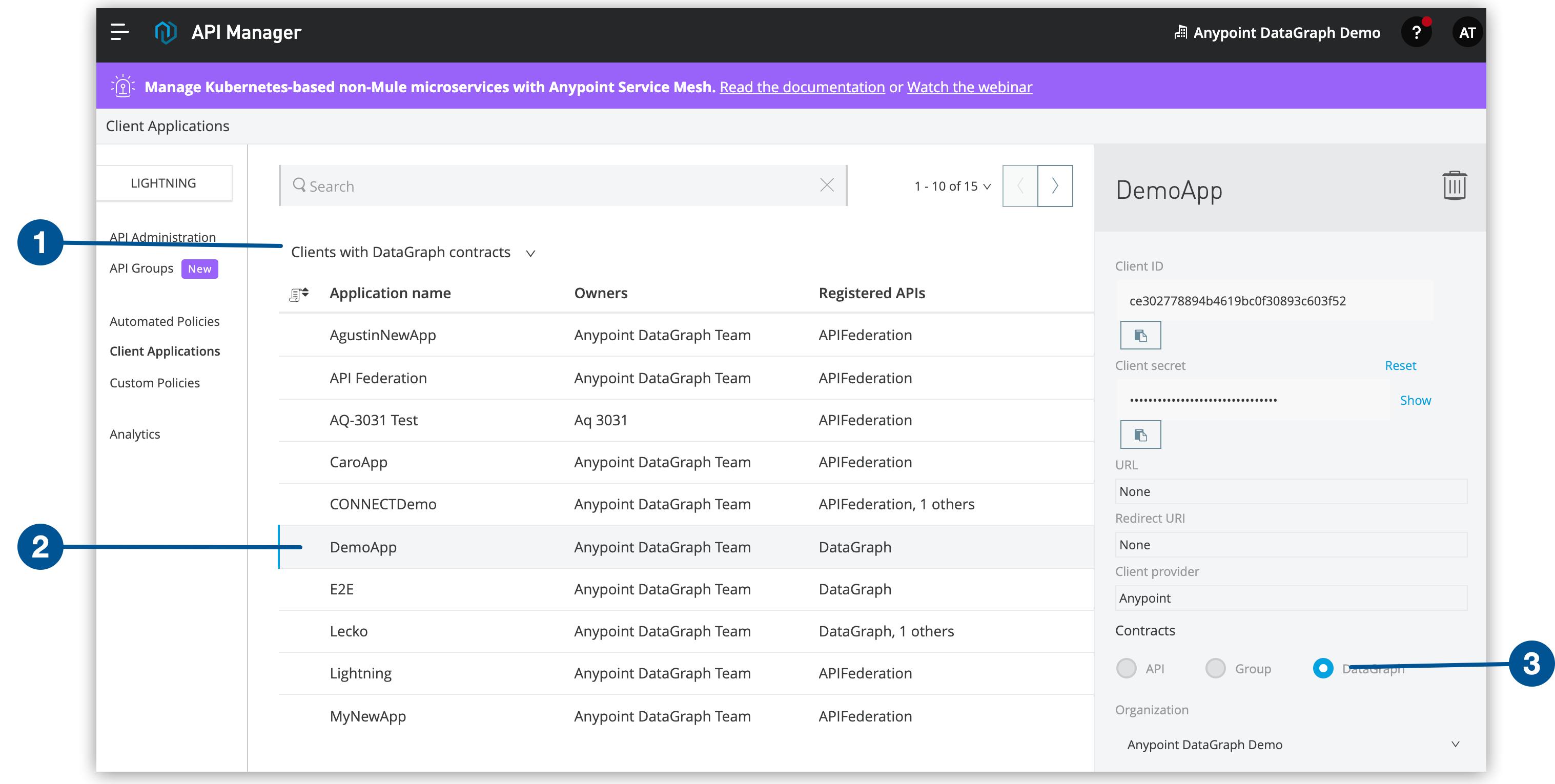Show the Client secret value
The image size is (1555, 784).
click(1416, 400)
